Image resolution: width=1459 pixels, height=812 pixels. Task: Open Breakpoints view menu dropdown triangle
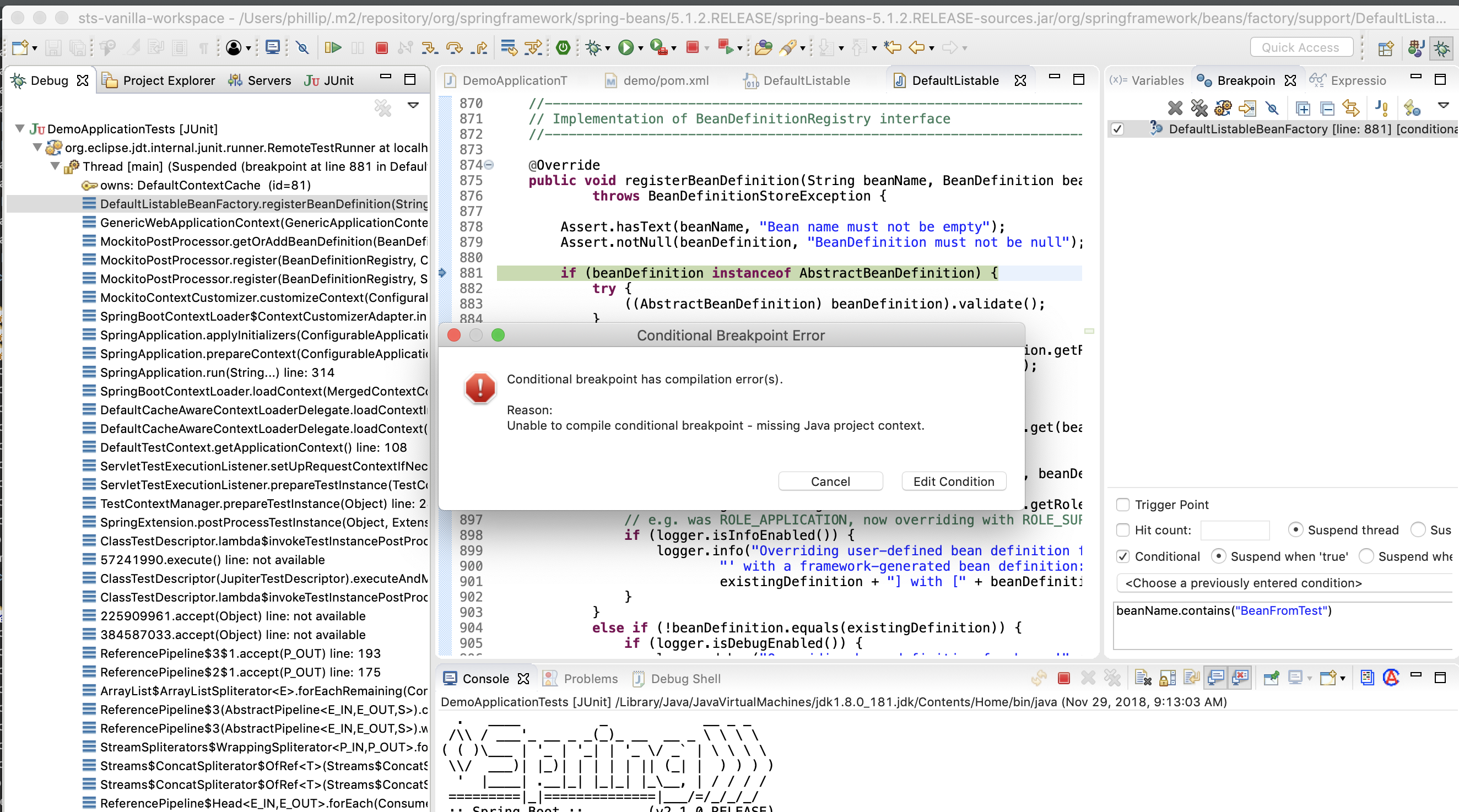point(1443,105)
